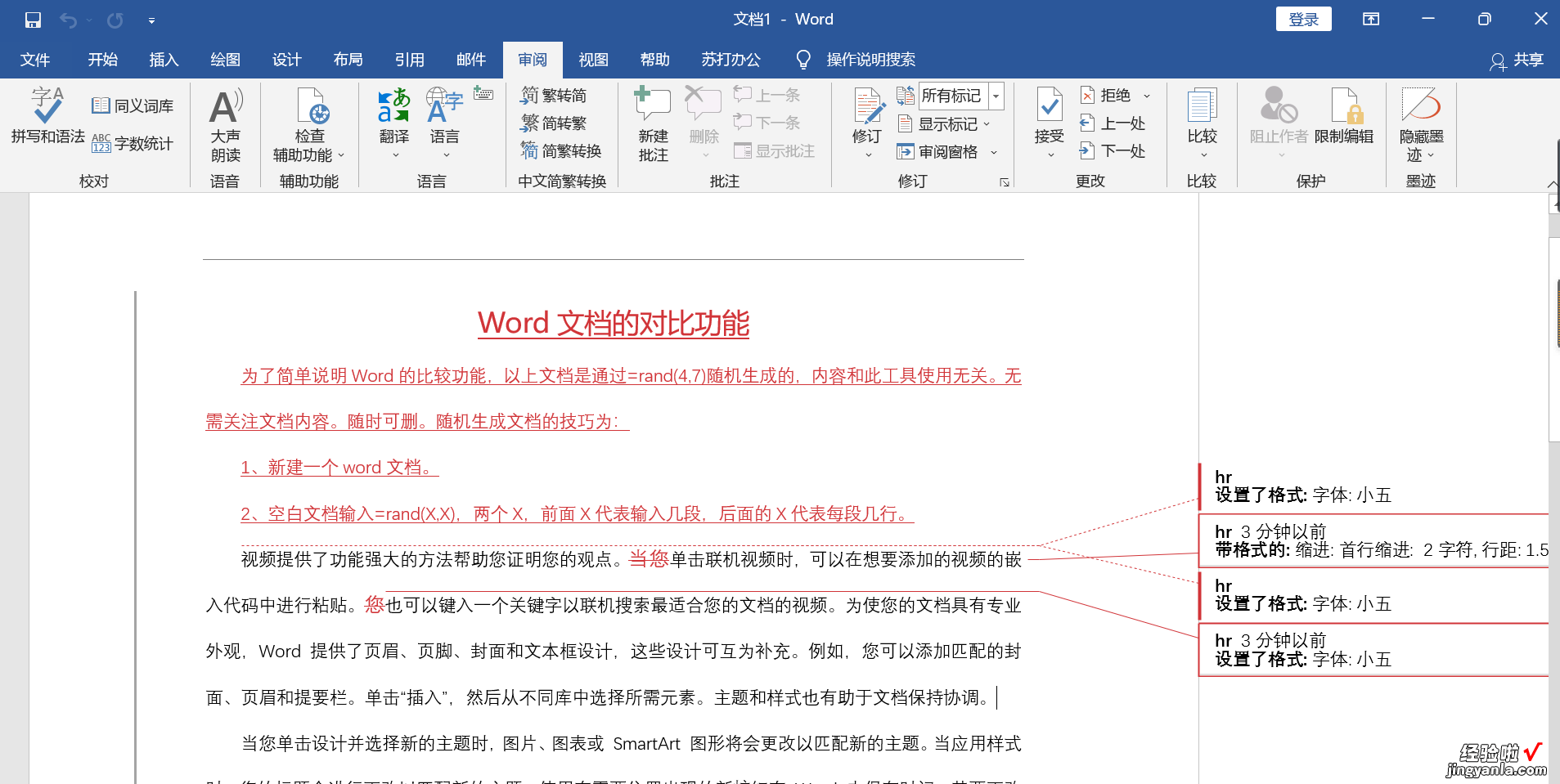The width and height of the screenshot is (1560, 784).
Task: Click the 接受 accept change icon
Action: pyautogui.click(x=1050, y=107)
